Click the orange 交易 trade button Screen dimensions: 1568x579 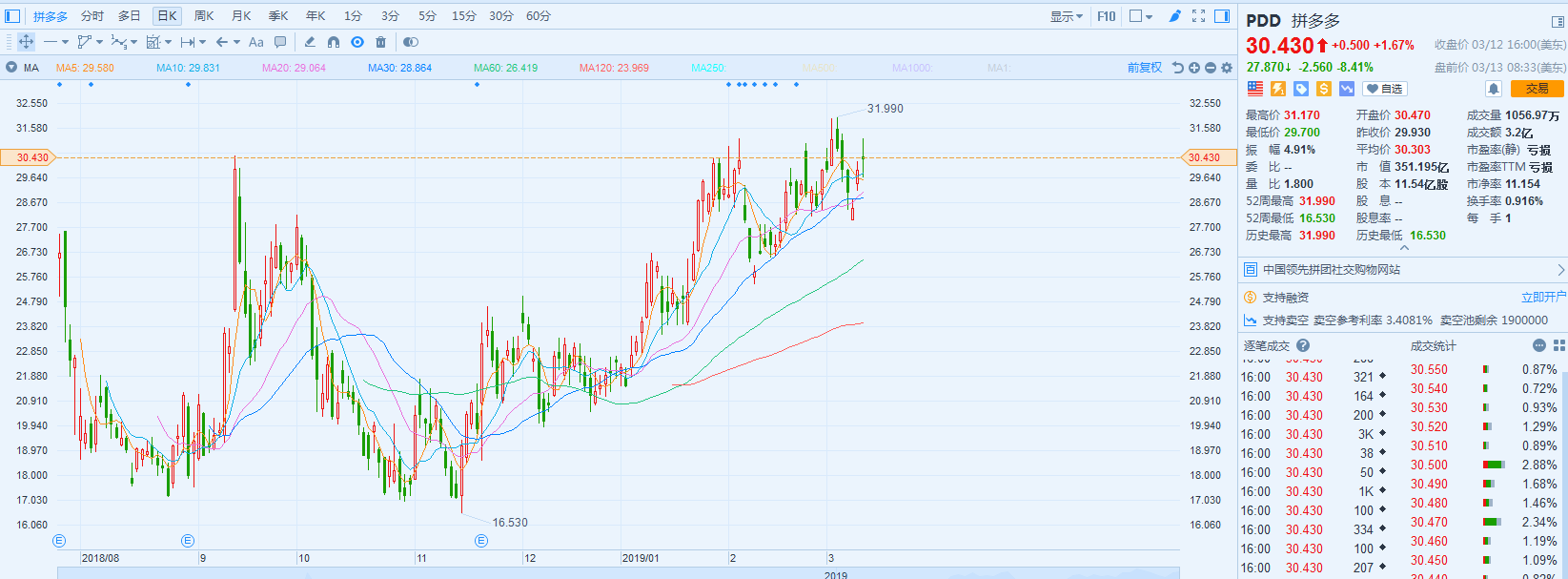pyautogui.click(x=1537, y=89)
